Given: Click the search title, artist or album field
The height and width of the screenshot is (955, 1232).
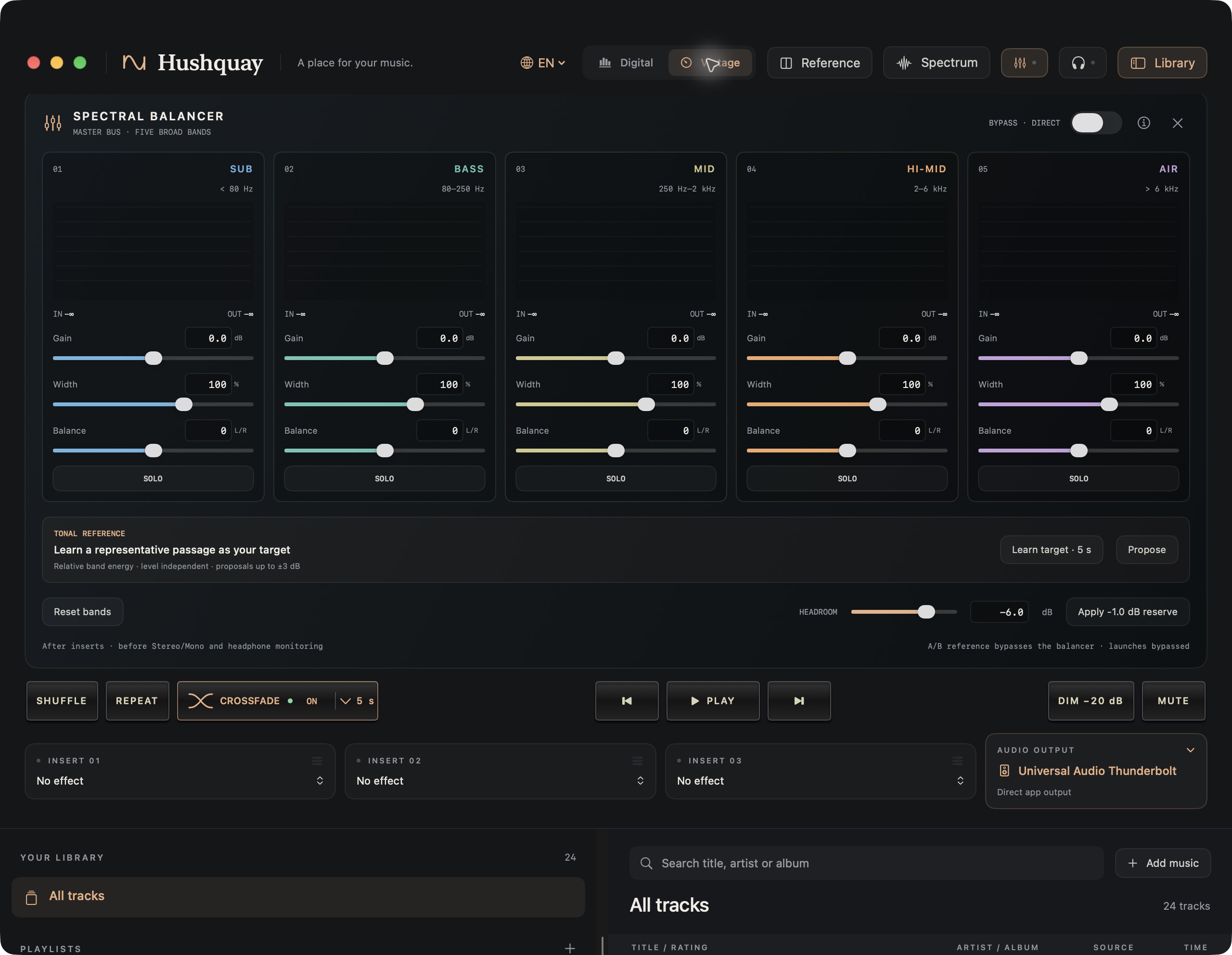Looking at the screenshot, I should tap(866, 863).
